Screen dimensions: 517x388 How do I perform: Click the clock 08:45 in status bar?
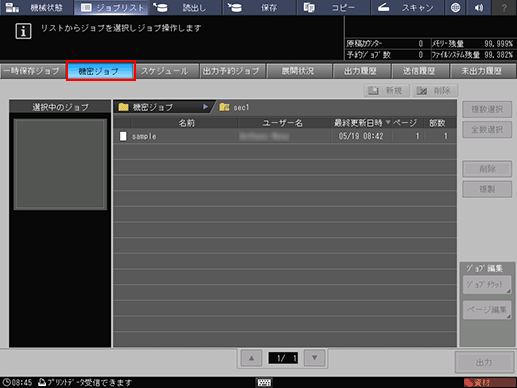tap(17, 382)
